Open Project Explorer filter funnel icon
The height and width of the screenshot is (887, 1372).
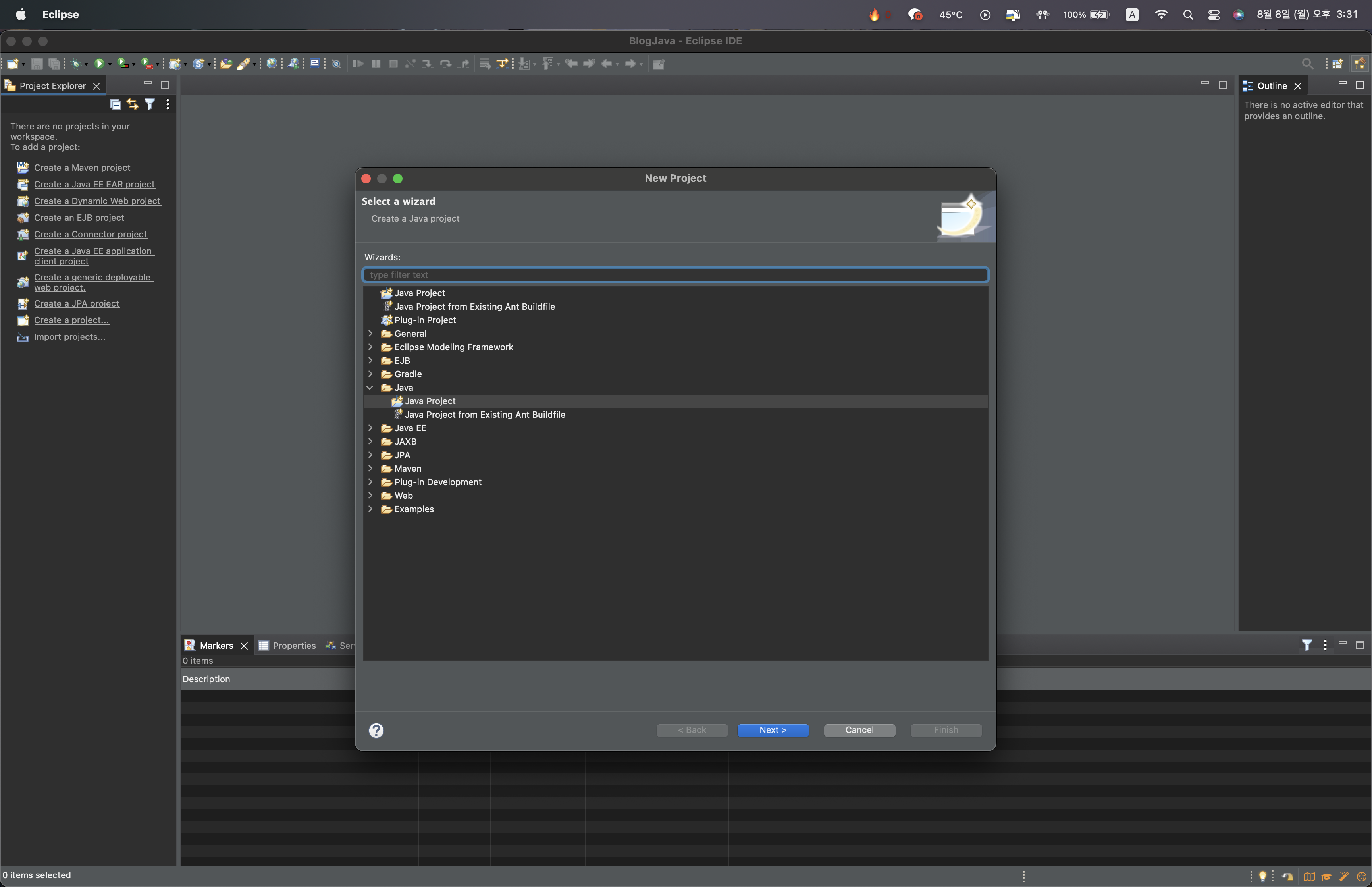click(x=150, y=104)
